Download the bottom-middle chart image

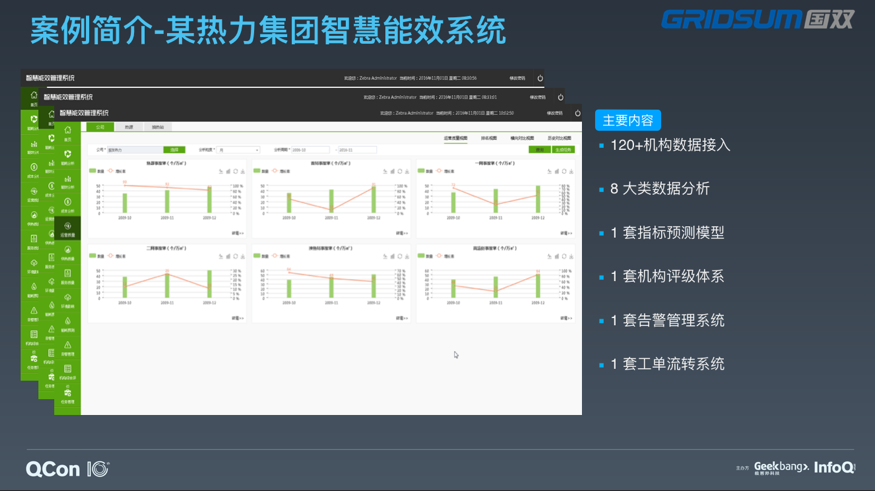tap(407, 256)
